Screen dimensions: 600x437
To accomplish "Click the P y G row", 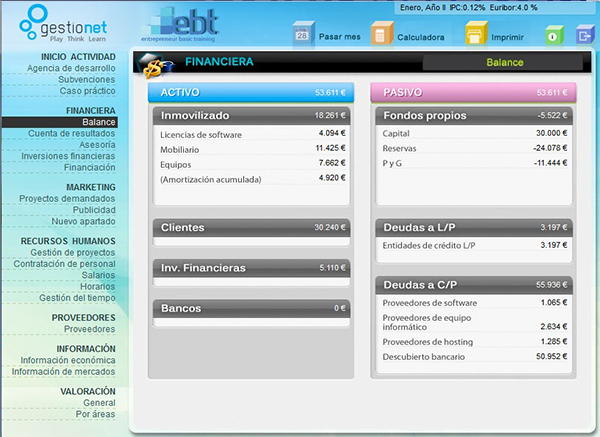I will [x=474, y=163].
